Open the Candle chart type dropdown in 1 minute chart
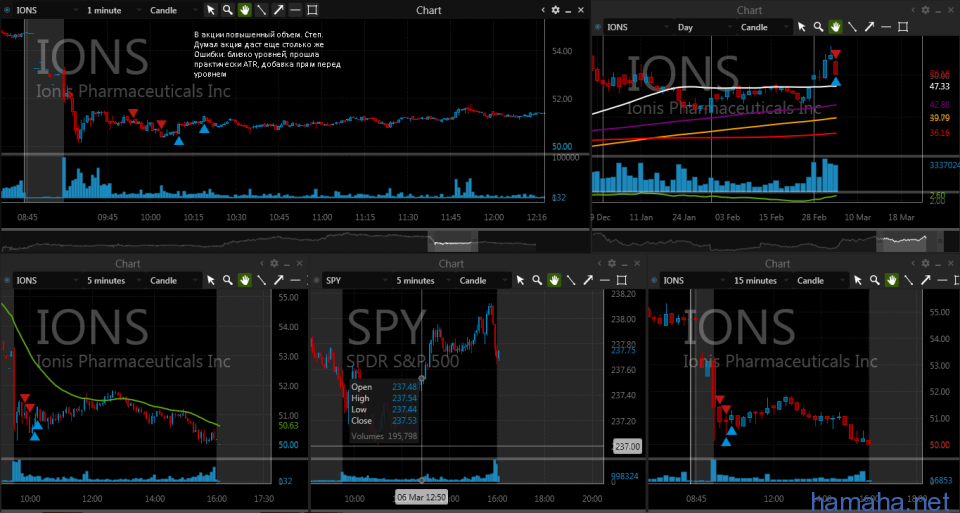The image size is (960, 513). (x=173, y=10)
